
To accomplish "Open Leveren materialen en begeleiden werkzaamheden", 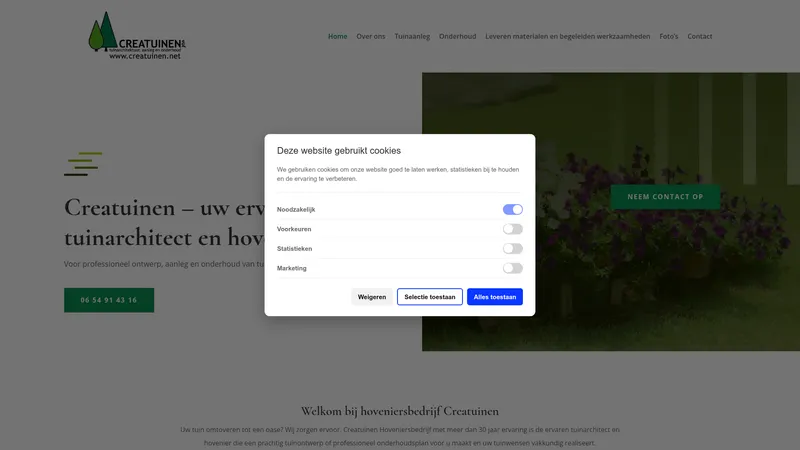I will pos(567,36).
